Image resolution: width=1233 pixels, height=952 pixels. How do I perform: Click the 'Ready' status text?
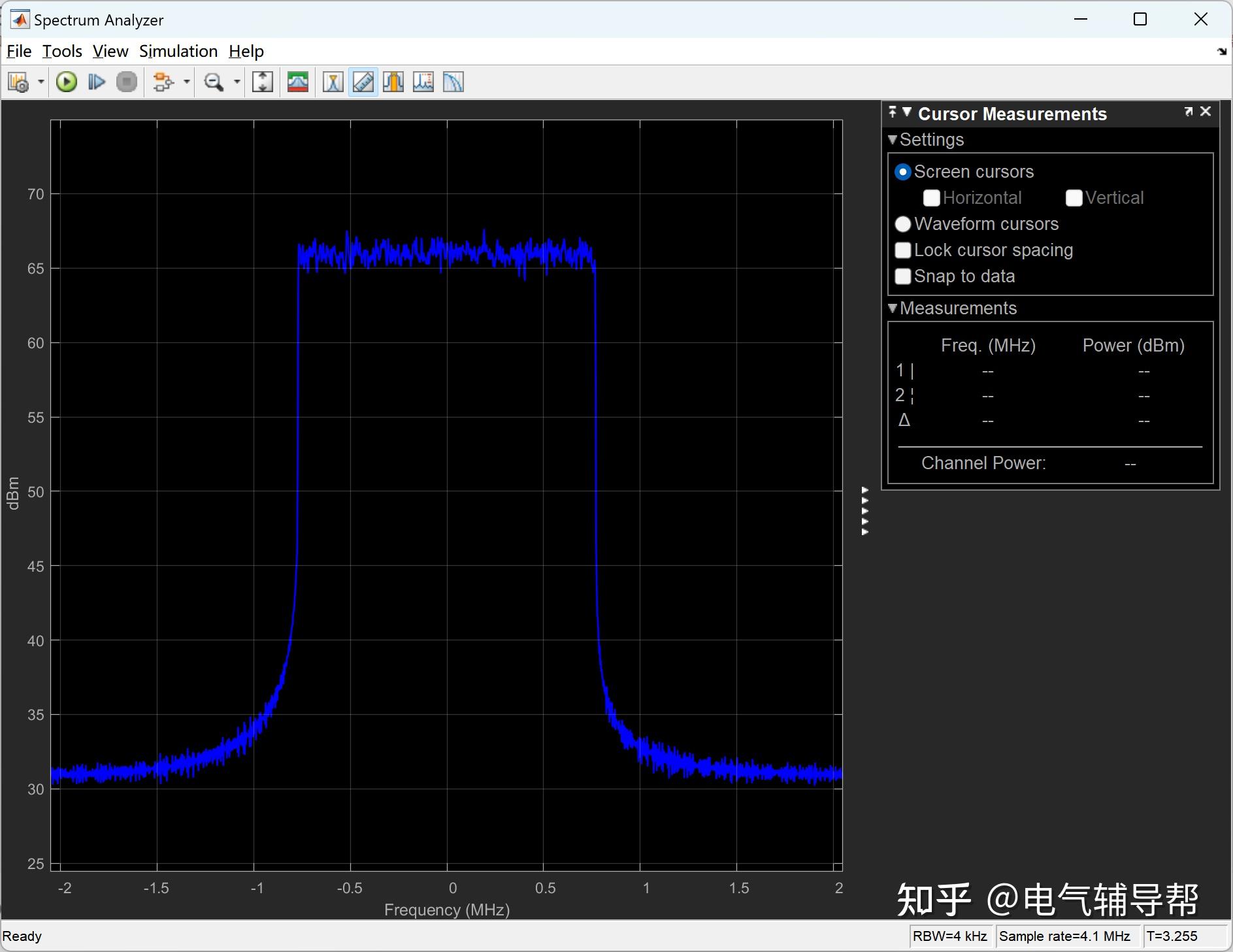tap(22, 936)
